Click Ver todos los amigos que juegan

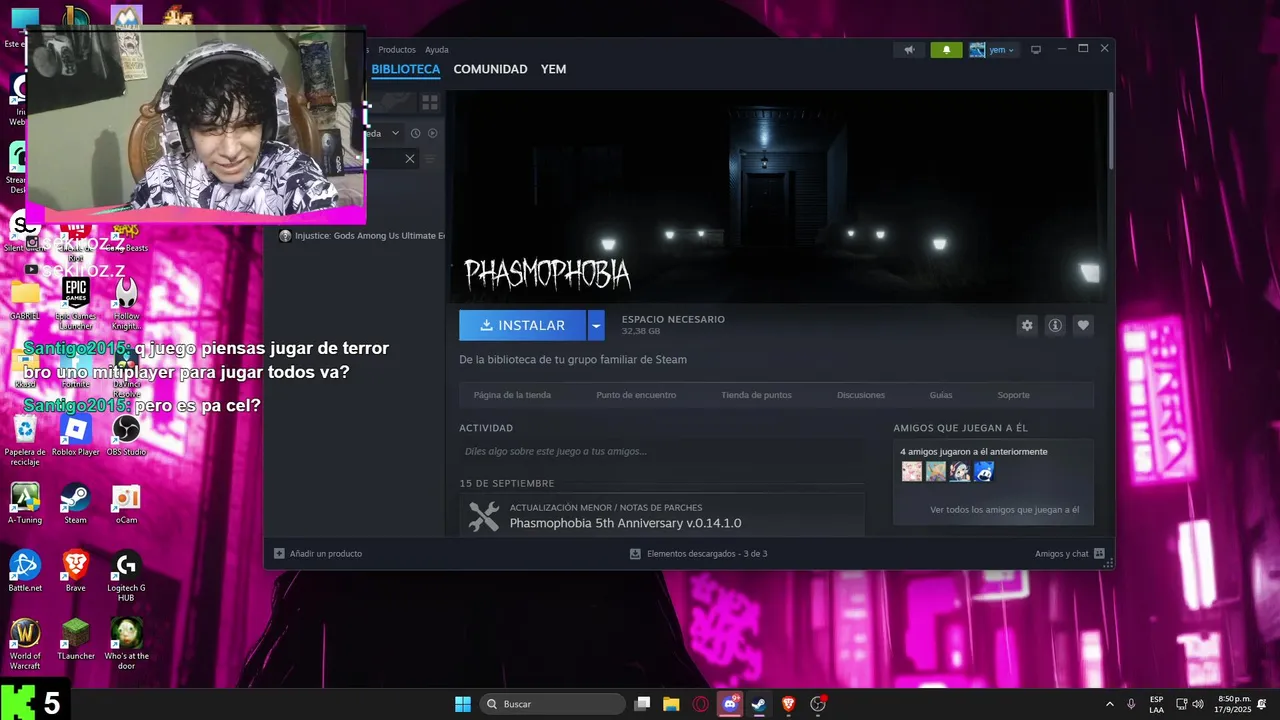1004,509
